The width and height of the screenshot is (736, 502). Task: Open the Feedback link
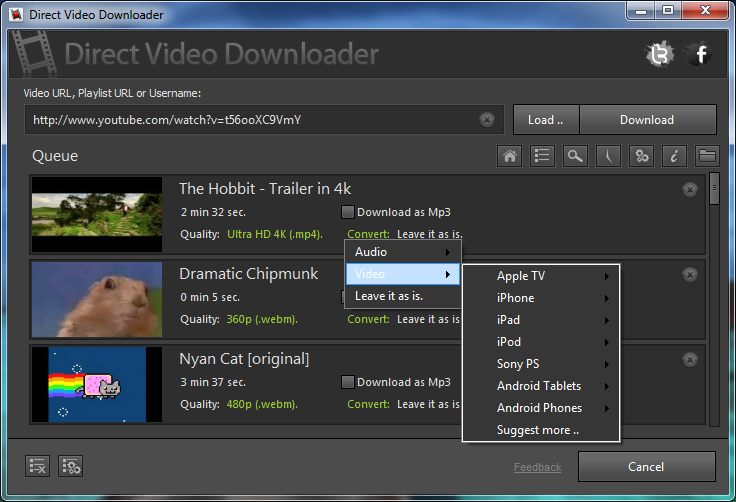click(x=537, y=467)
